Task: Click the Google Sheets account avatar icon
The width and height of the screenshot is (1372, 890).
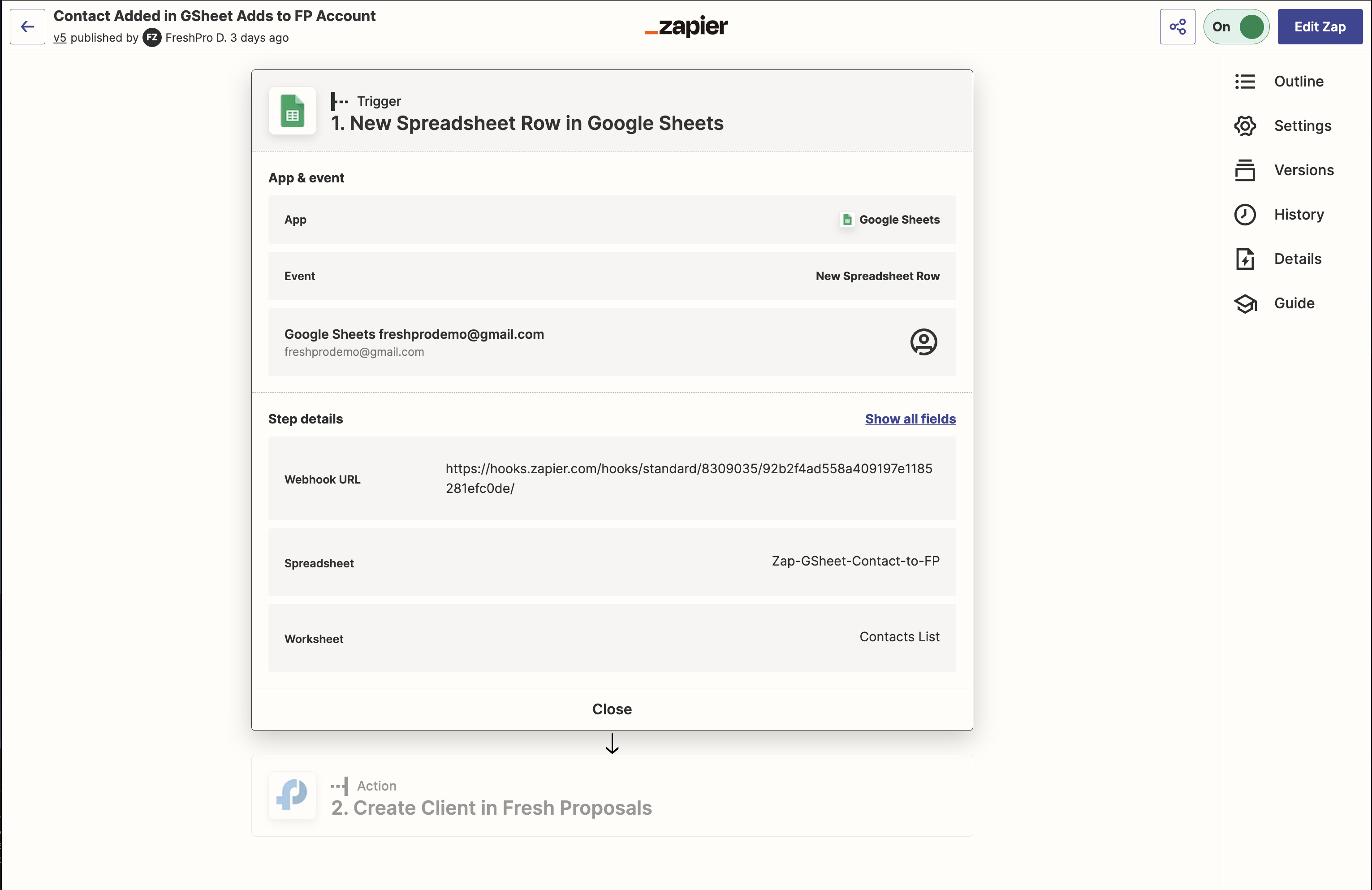Action: coord(923,342)
